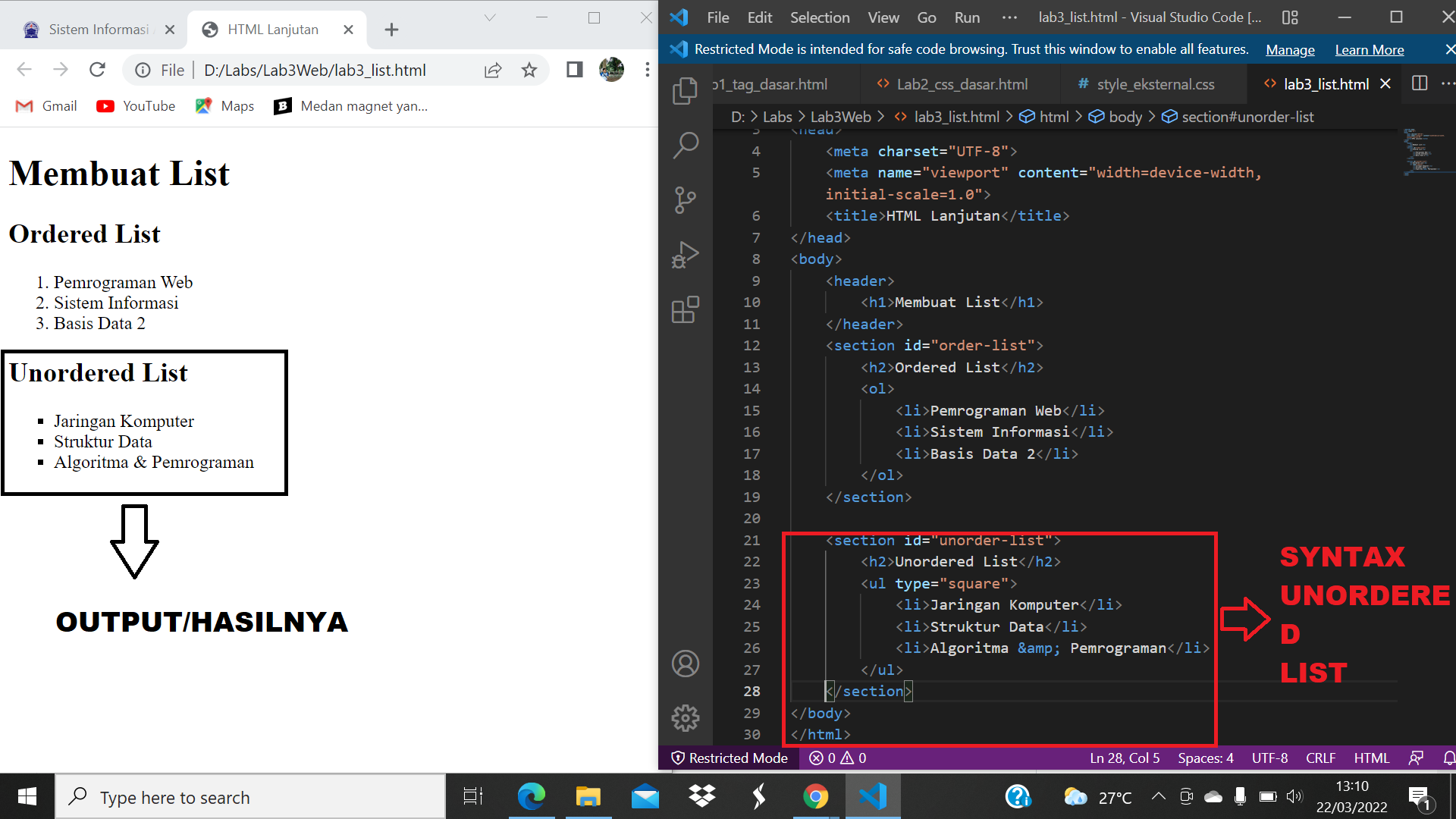Open the editor tab overflow menu
The width and height of the screenshot is (1456, 819).
point(1449,83)
